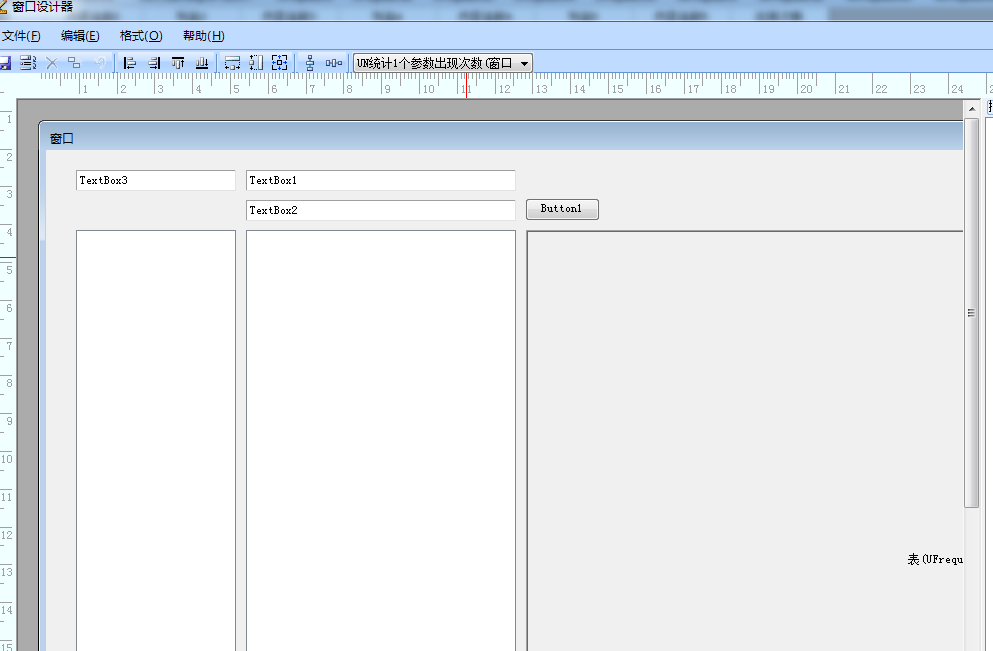Select the TextBox3 input field

tap(155, 181)
